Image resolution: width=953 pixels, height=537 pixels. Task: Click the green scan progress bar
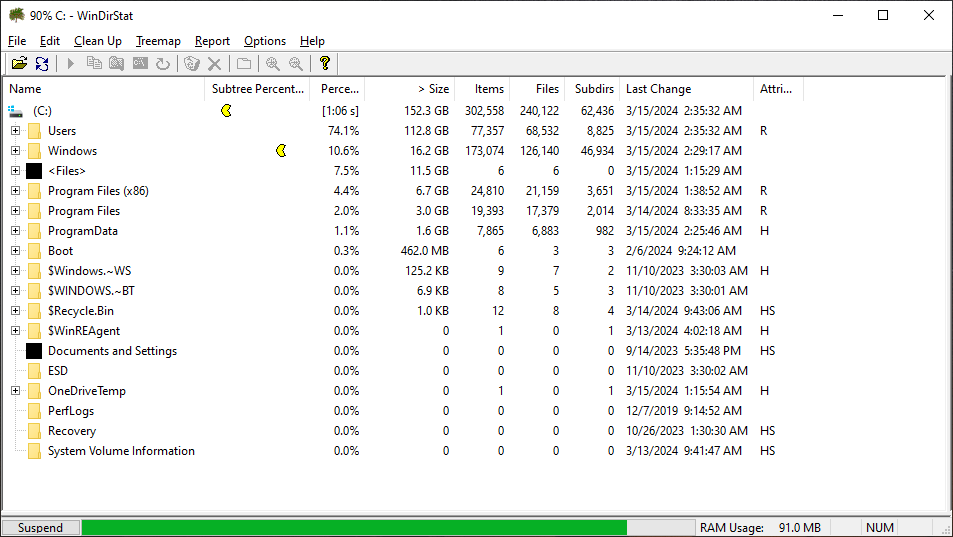(x=354, y=527)
